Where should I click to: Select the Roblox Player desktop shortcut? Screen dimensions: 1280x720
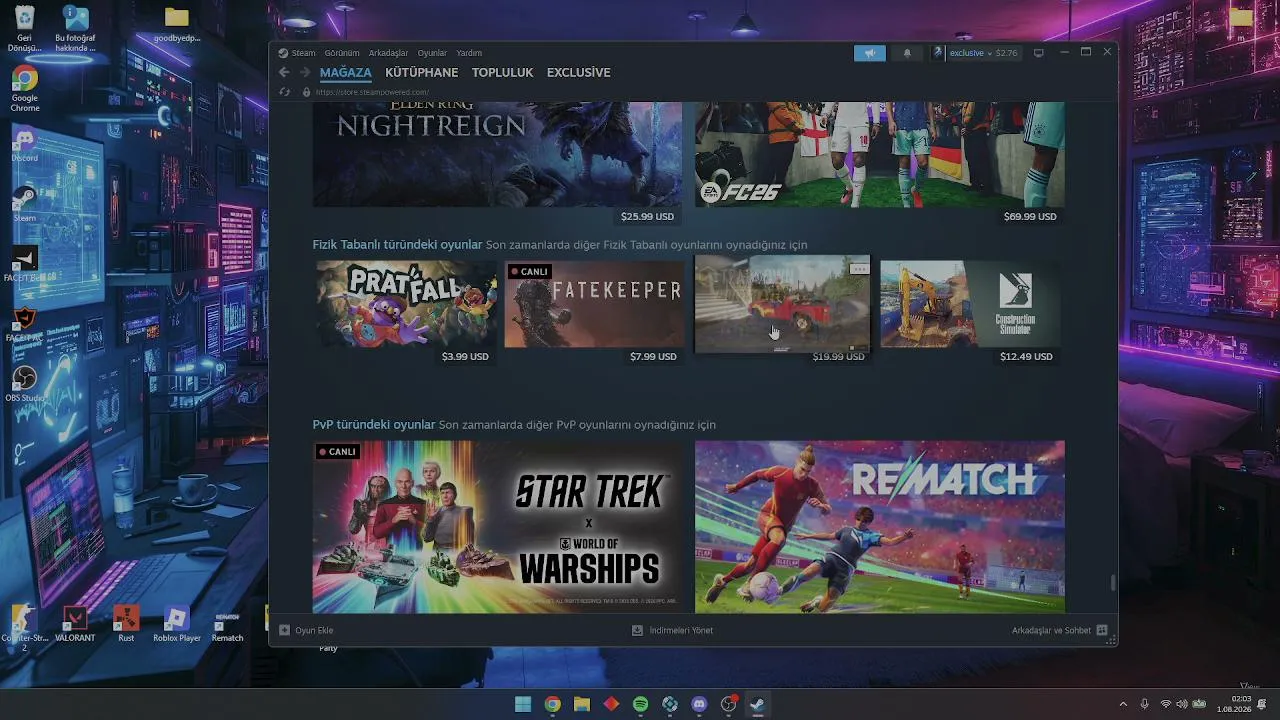(x=177, y=624)
